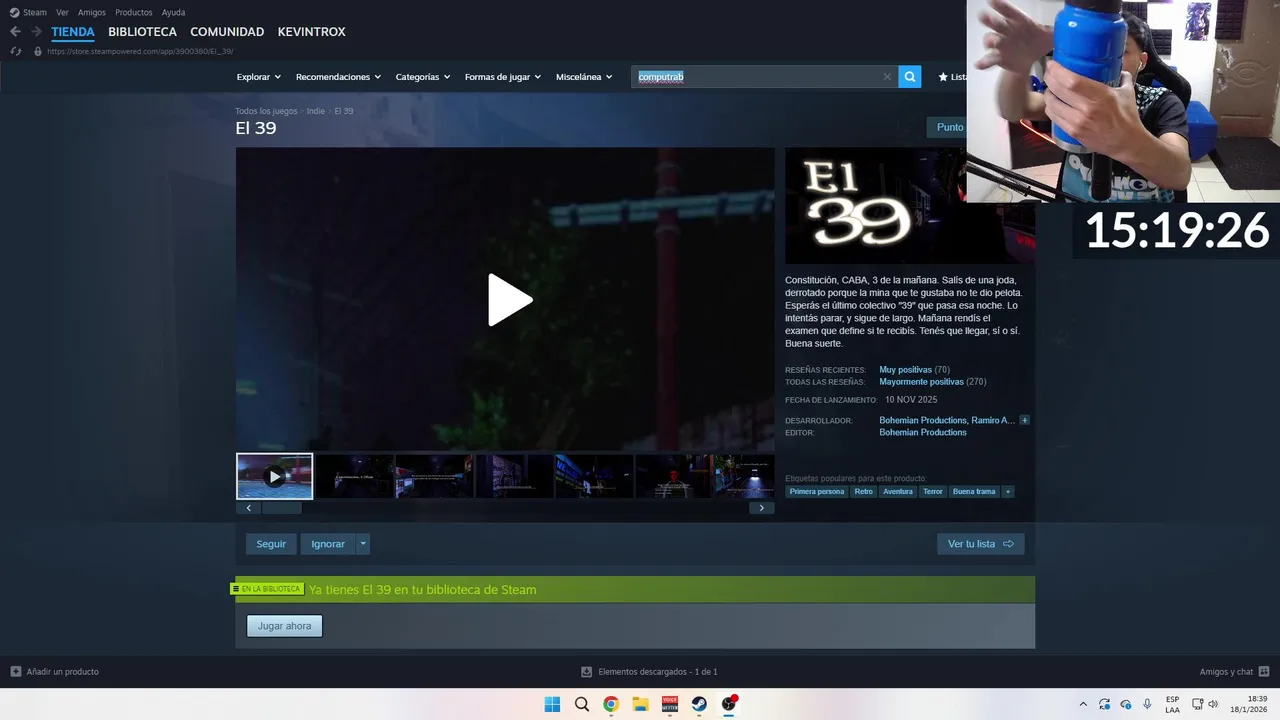Open the Todos los juegos breadcrumb
The height and width of the screenshot is (720, 1280).
pyautogui.click(x=266, y=111)
